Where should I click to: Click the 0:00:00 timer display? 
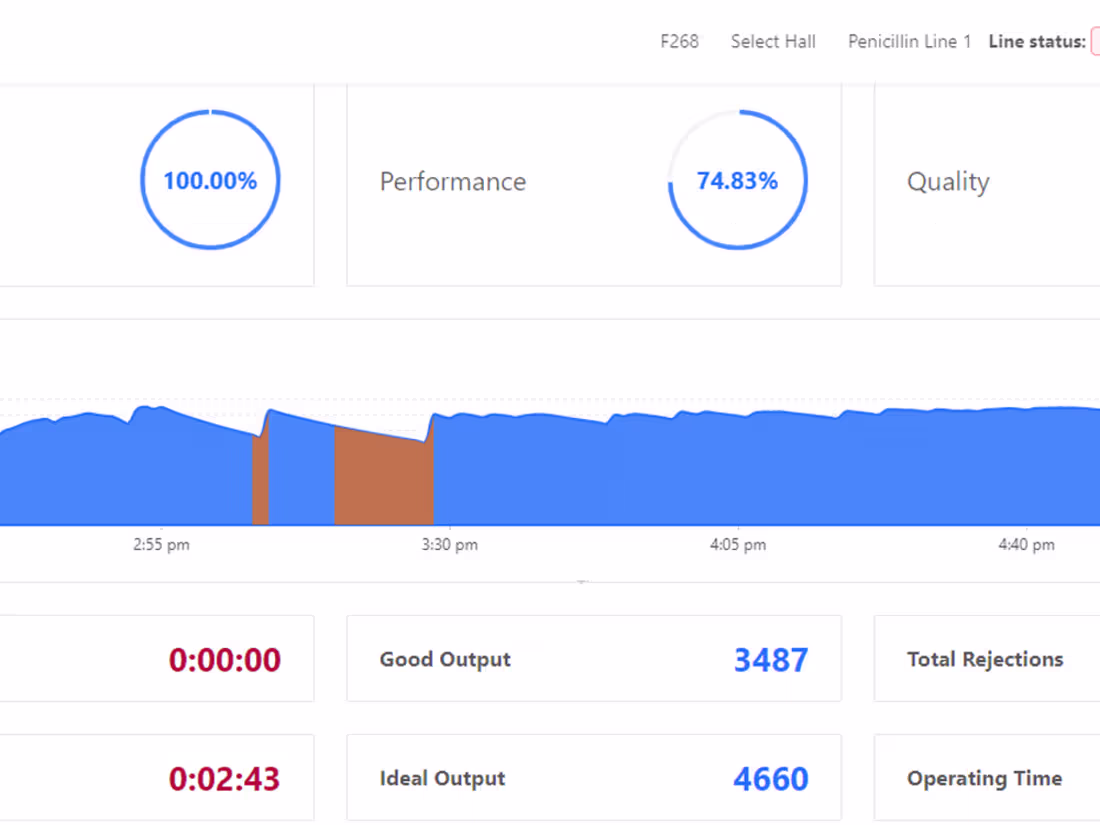225,659
